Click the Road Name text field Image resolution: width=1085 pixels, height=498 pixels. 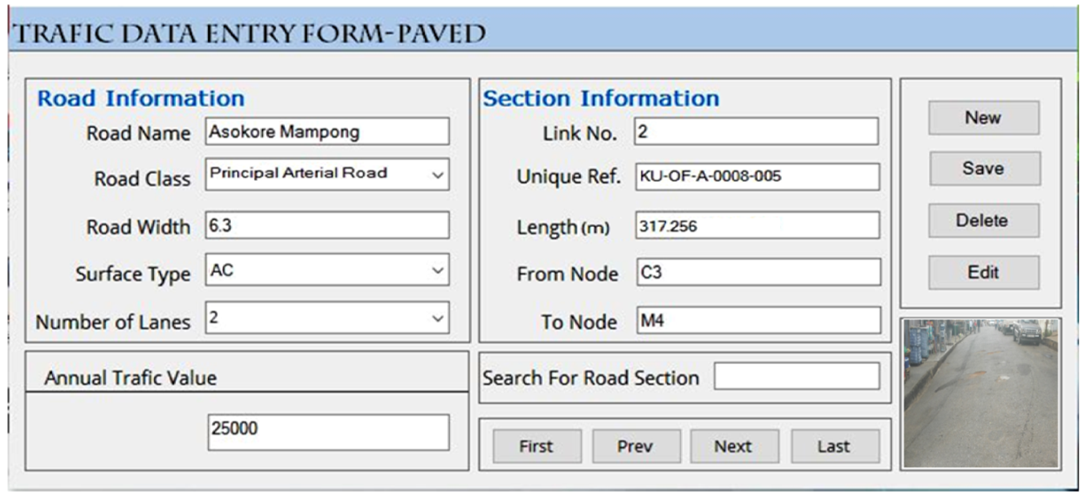point(327,131)
